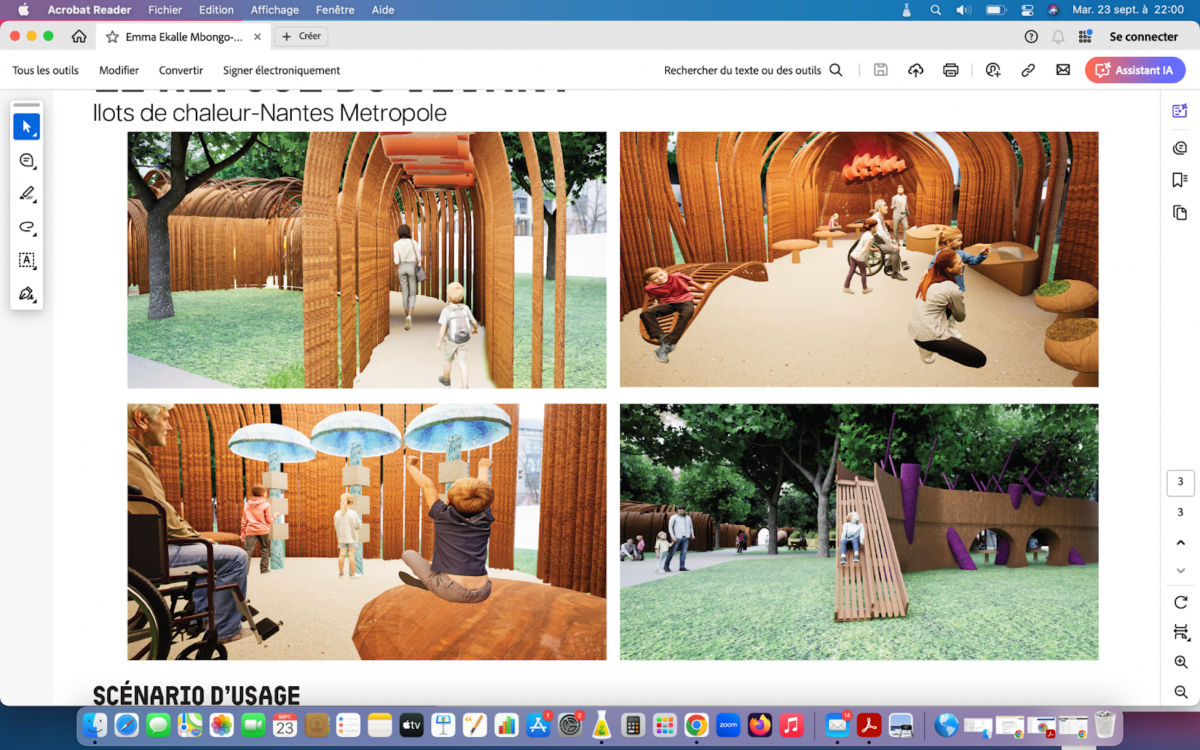Click the Print icon in the toolbar

pos(949,70)
